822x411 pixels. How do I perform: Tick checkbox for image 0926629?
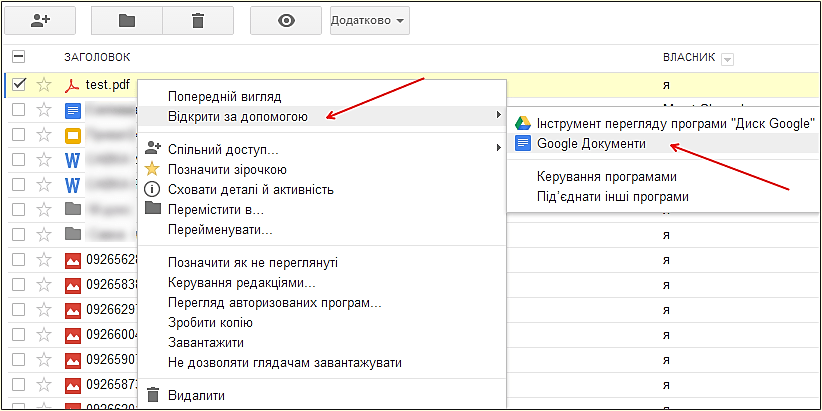18,309
